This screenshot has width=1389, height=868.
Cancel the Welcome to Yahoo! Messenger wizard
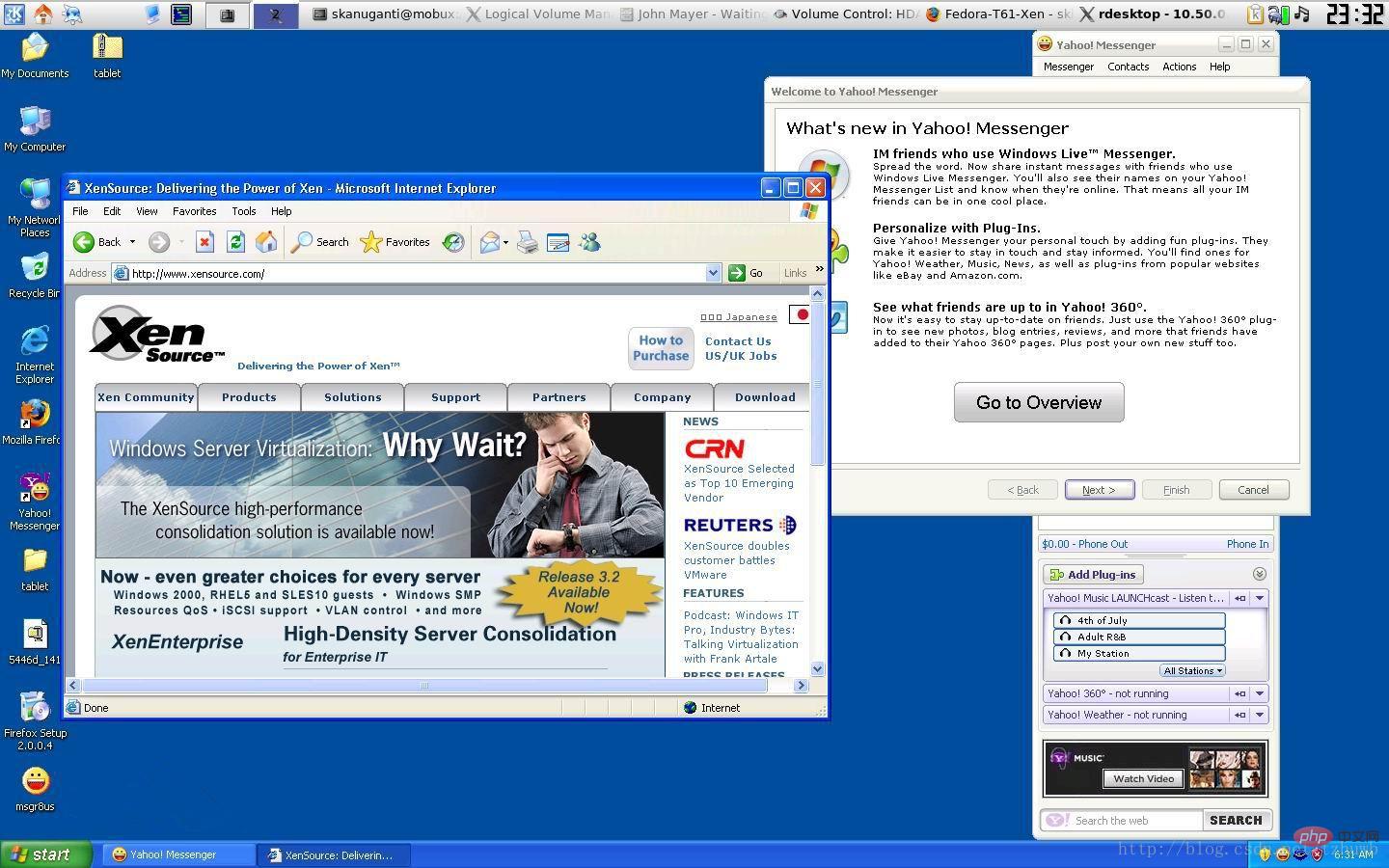(1253, 490)
